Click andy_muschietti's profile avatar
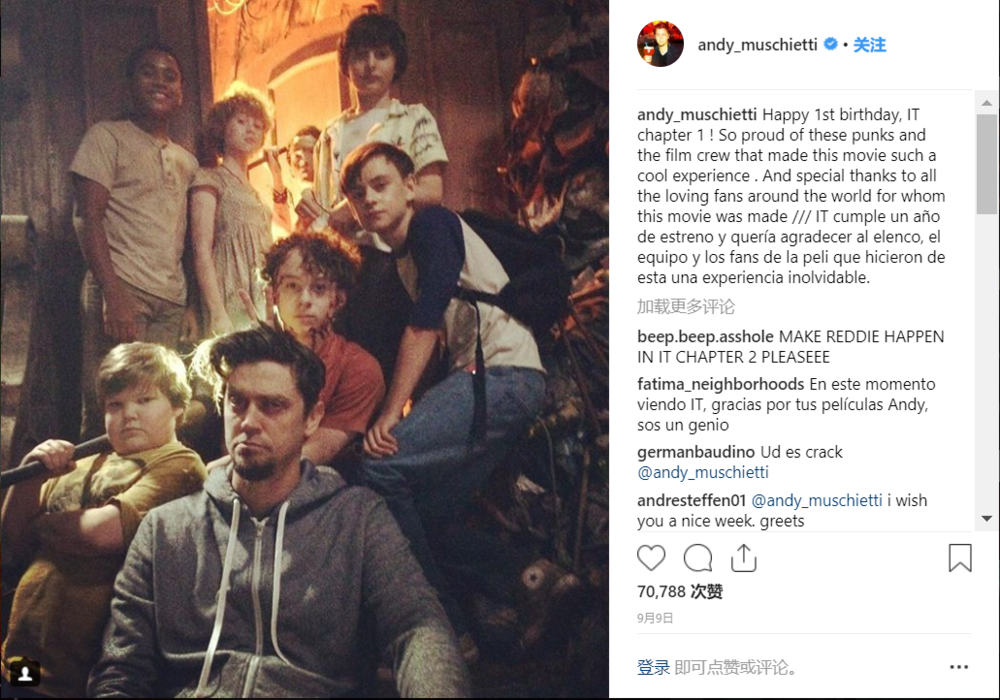Viewport: 1000px width, 700px height. [x=660, y=44]
